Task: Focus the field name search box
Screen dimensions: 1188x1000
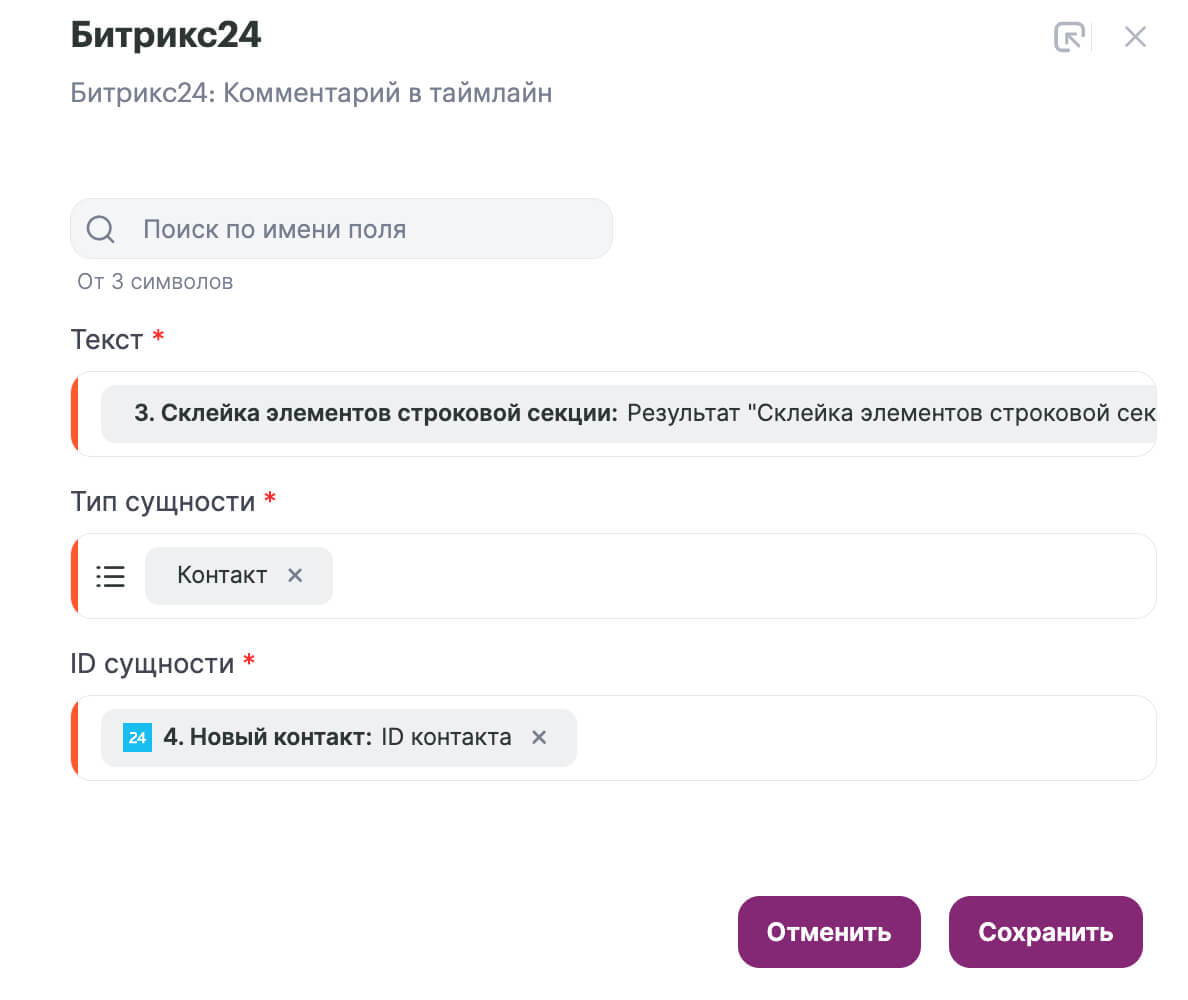Action: tap(341, 229)
